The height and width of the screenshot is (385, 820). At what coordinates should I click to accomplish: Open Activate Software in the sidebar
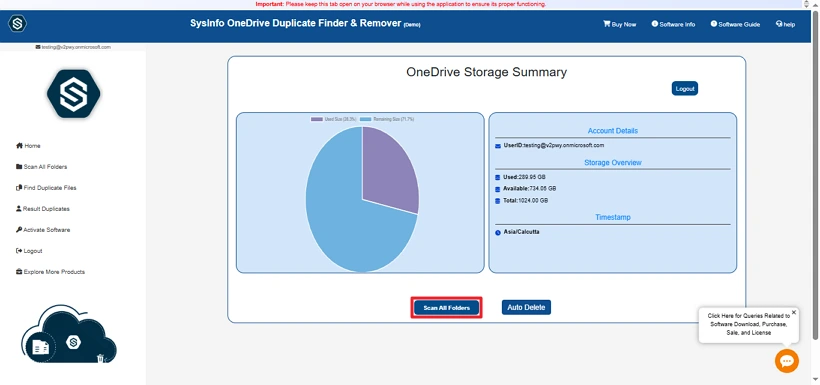[43, 230]
